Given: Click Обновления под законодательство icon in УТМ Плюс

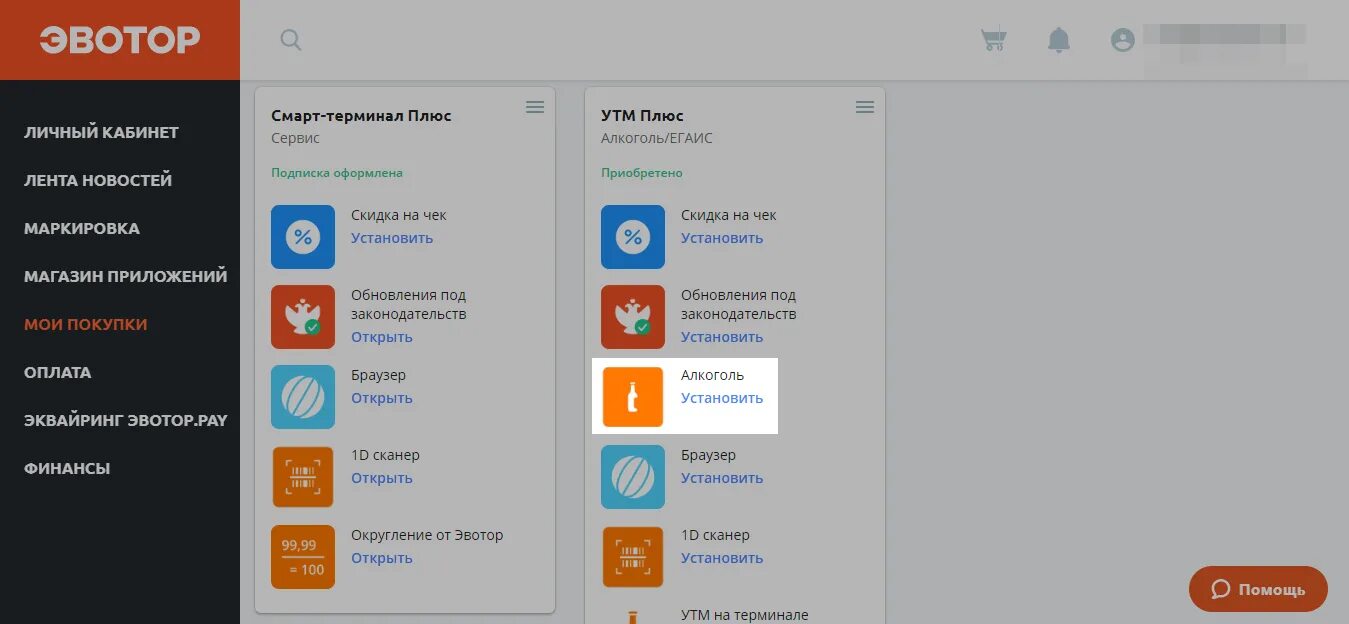Looking at the screenshot, I should coord(633,317).
